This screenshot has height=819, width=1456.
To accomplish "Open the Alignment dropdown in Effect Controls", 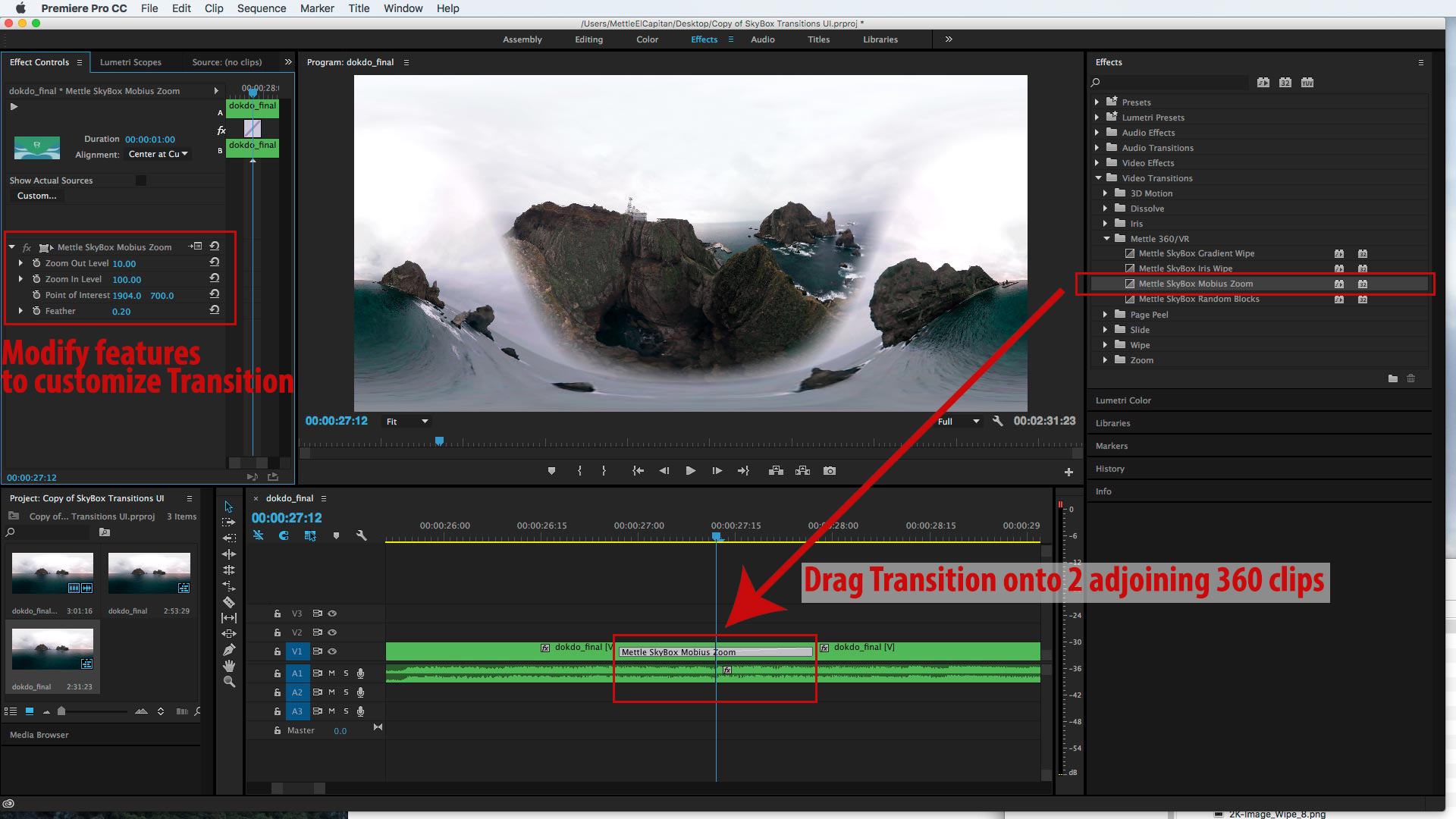I will click(x=158, y=154).
